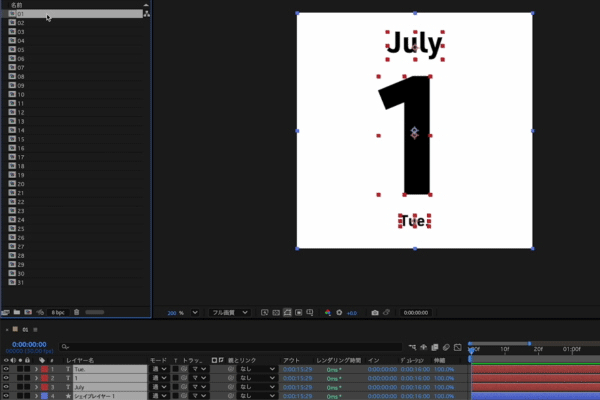Toggle mask and shape path visibility icon
Image resolution: width=600 pixels, height=400 pixels.
pyautogui.click(x=287, y=313)
